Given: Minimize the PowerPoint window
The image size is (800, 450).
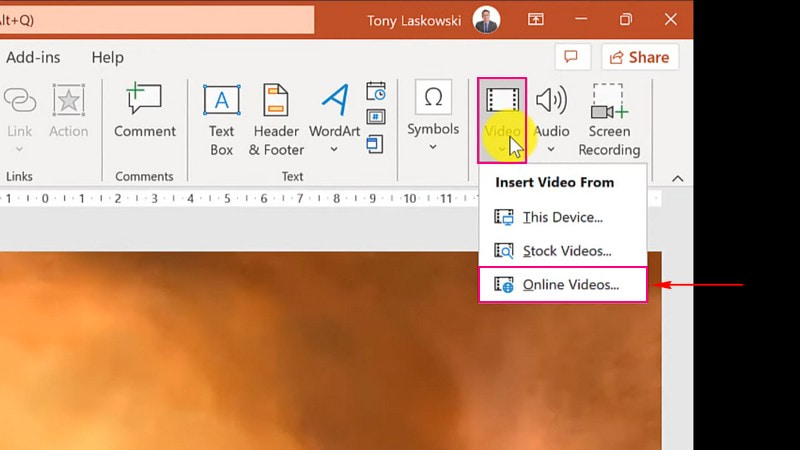Looking at the screenshot, I should (581, 19).
